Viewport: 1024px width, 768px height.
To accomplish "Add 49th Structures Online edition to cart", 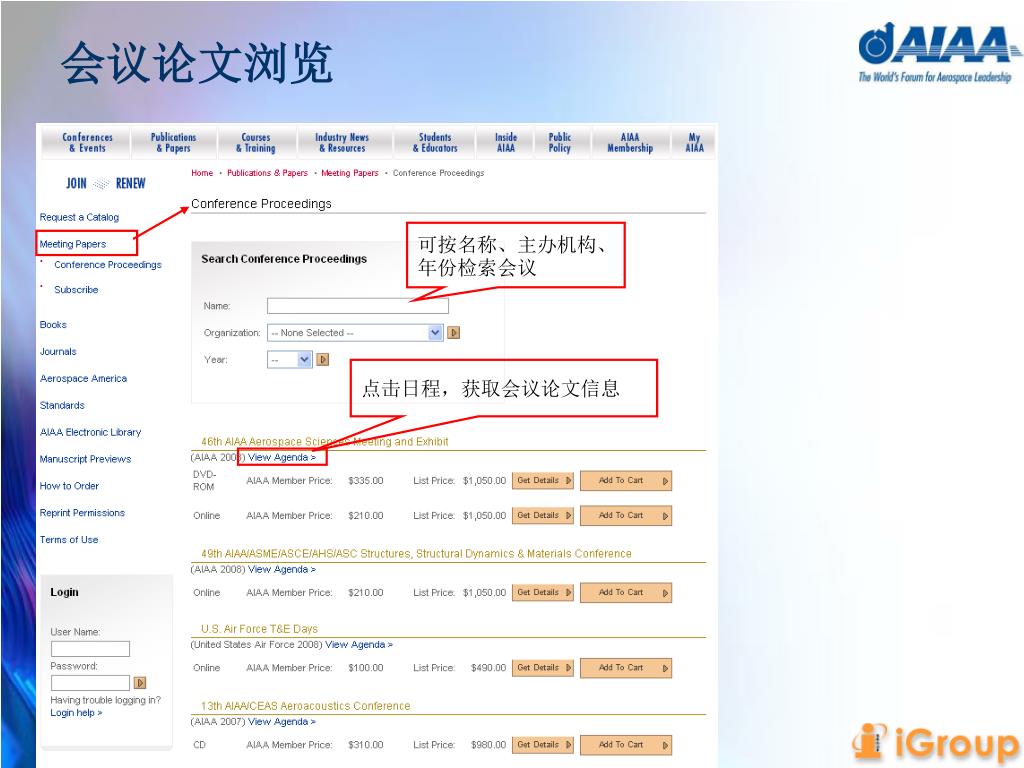I will [626, 593].
